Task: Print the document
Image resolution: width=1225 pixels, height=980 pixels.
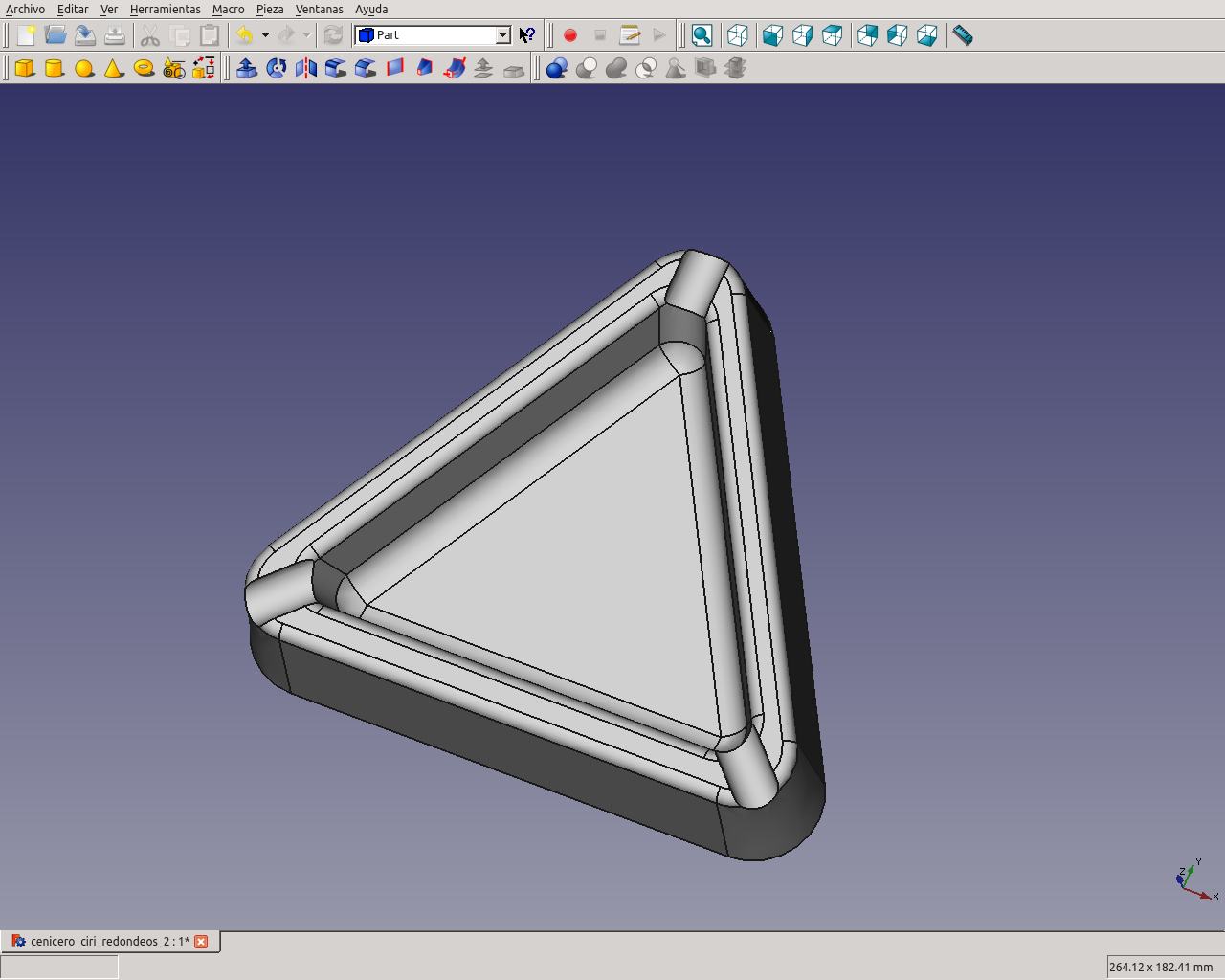Action: [x=115, y=35]
